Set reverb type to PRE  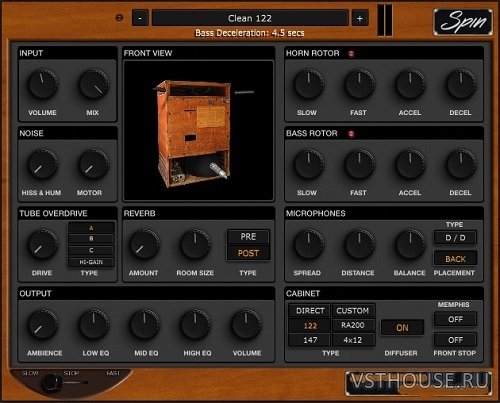click(248, 237)
